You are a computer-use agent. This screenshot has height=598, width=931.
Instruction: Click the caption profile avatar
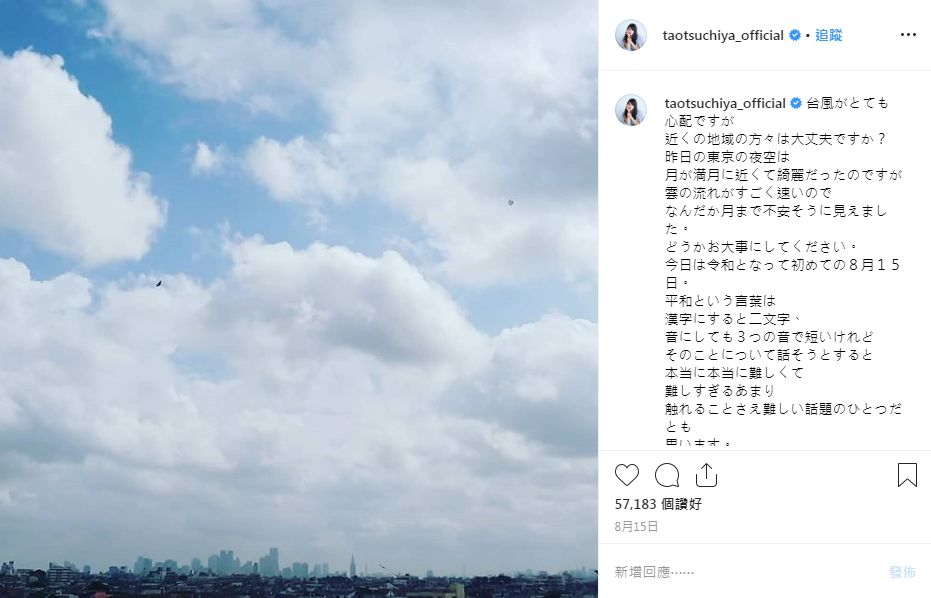pyautogui.click(x=631, y=109)
